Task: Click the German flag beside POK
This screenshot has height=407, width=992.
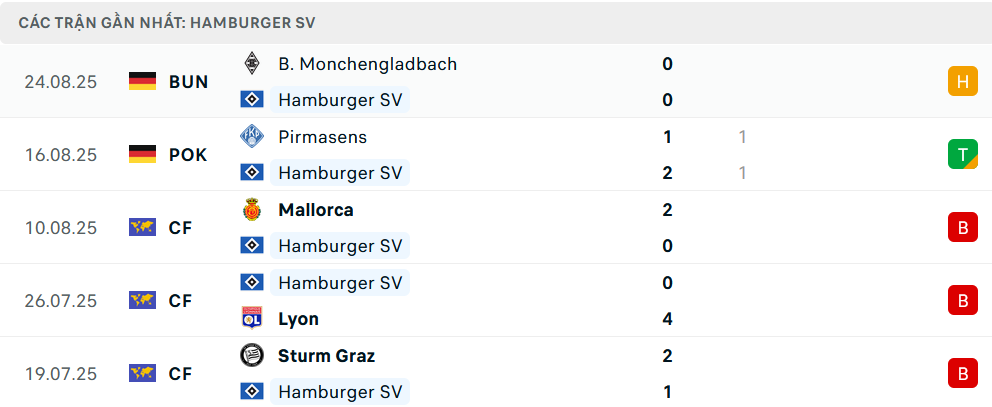Action: click(143, 155)
